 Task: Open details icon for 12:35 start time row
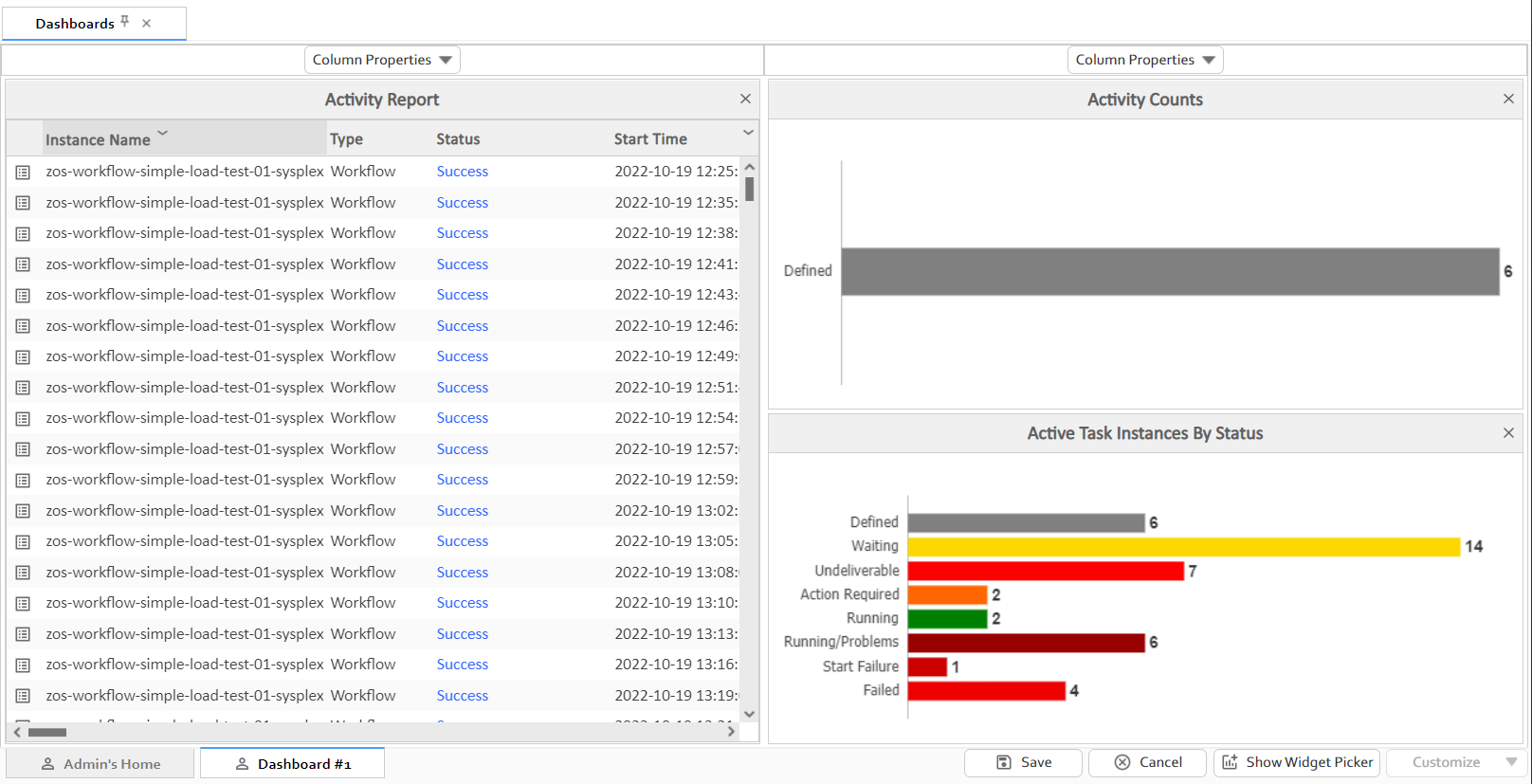coord(23,203)
